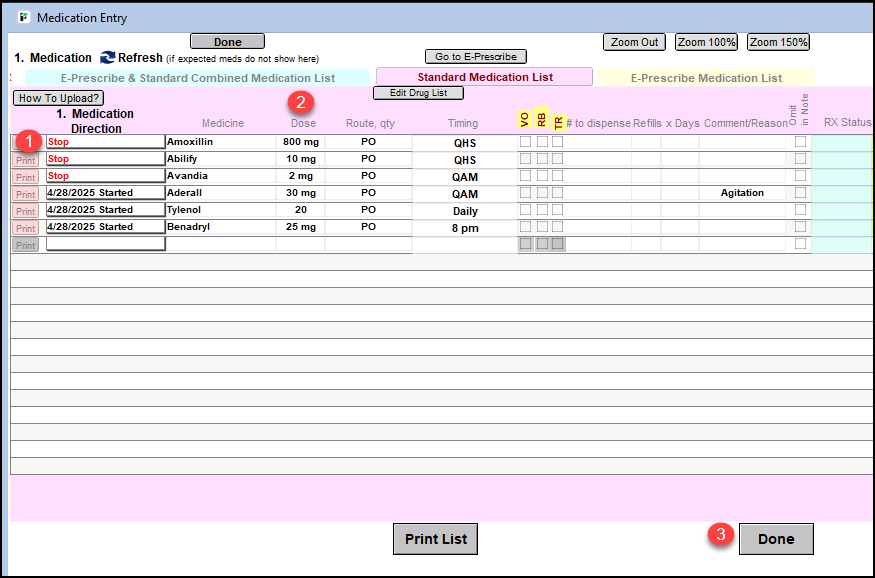Click the 10 mg dose field for Abilify
875x578 pixels.
tap(300, 159)
